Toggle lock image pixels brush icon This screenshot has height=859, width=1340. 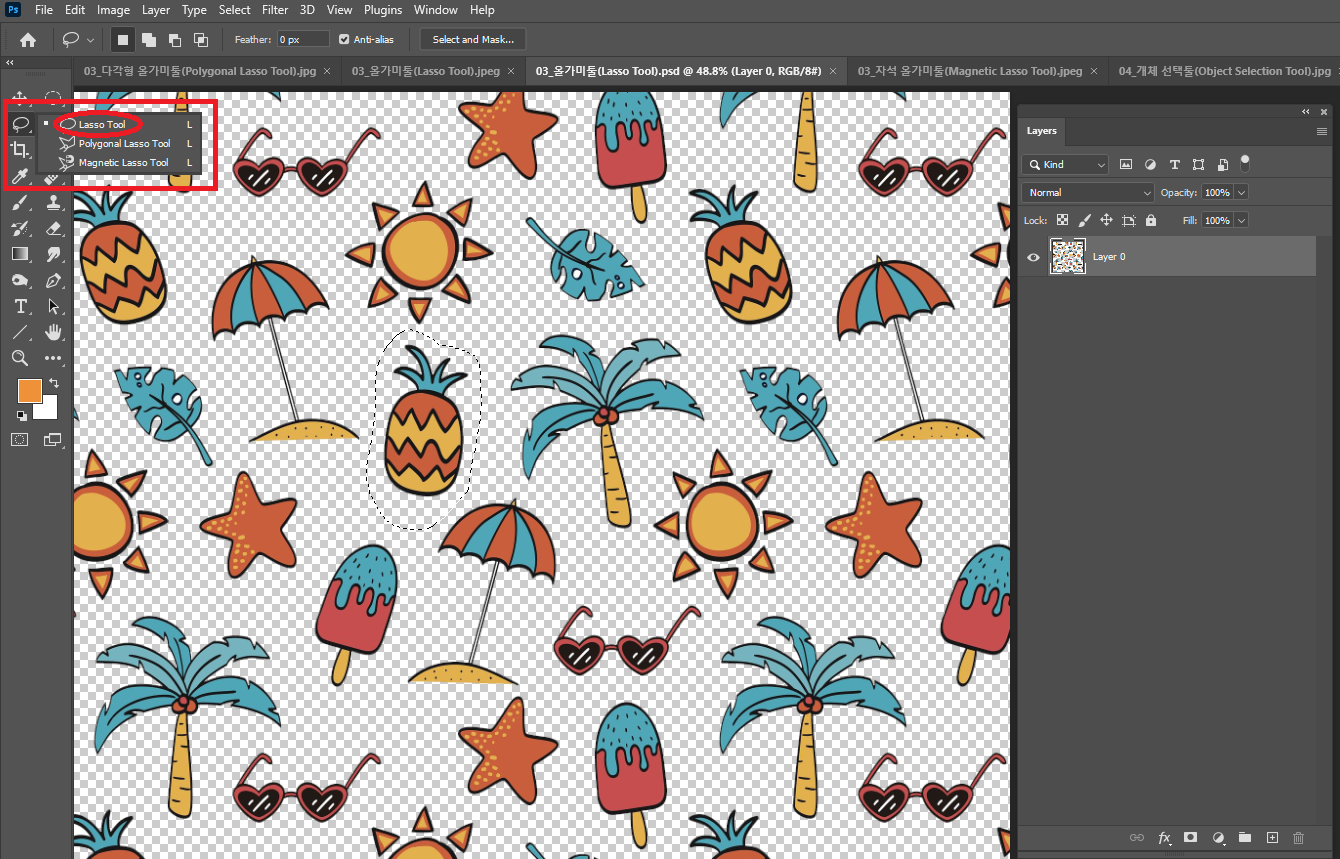(x=1085, y=220)
